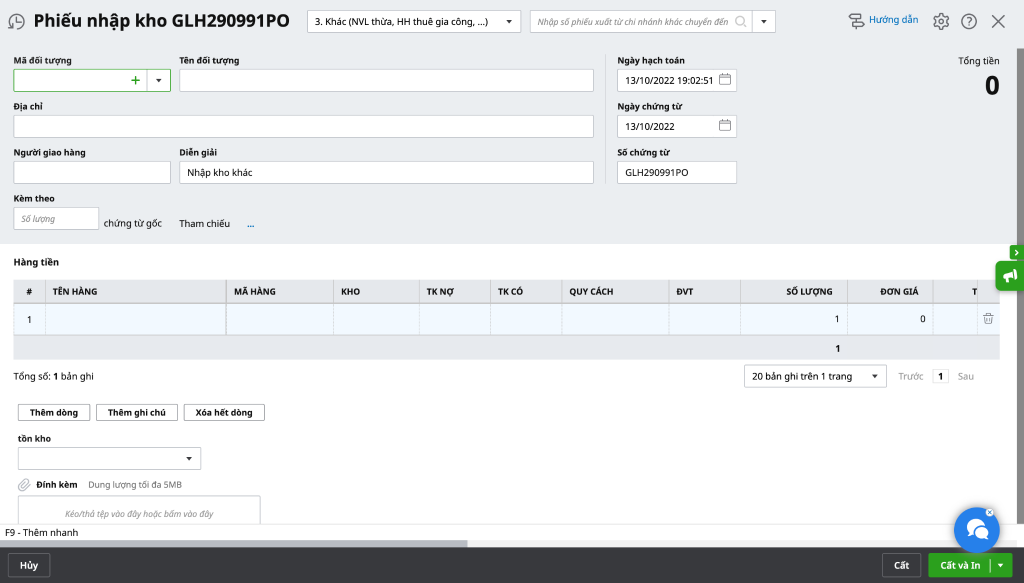Open 20 bản ghi trên 1 trang dropdown

click(x=815, y=376)
